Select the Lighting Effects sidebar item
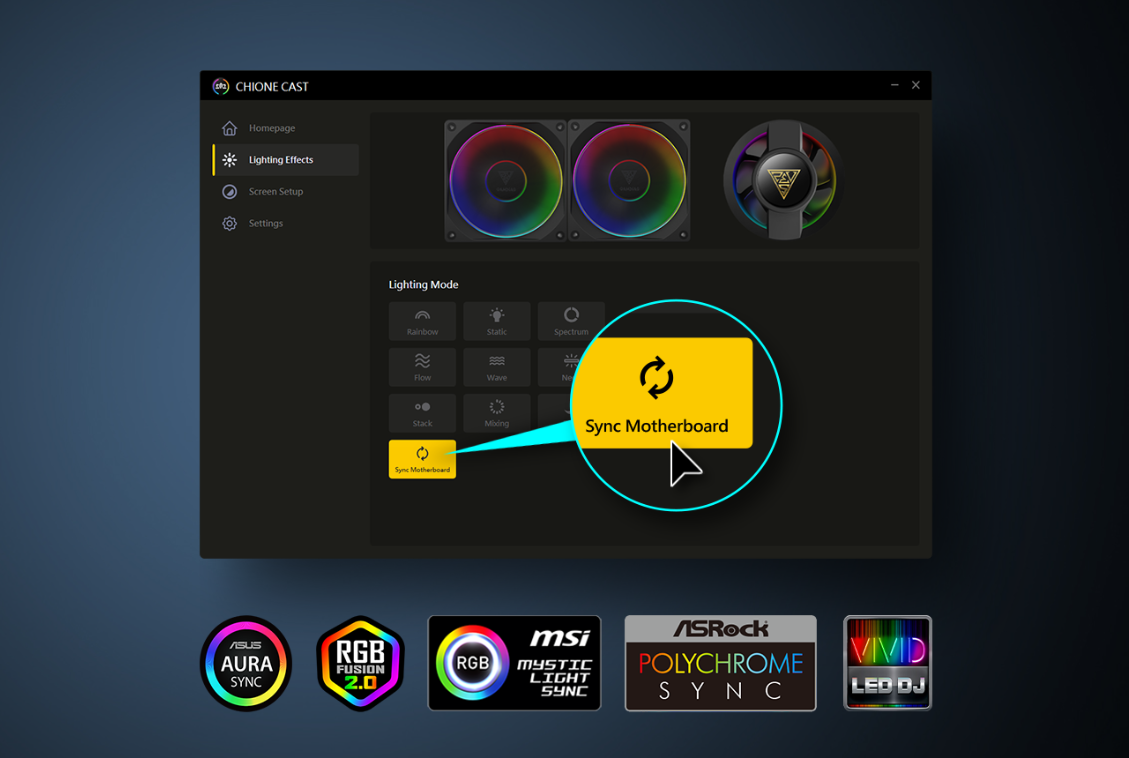 pos(287,160)
